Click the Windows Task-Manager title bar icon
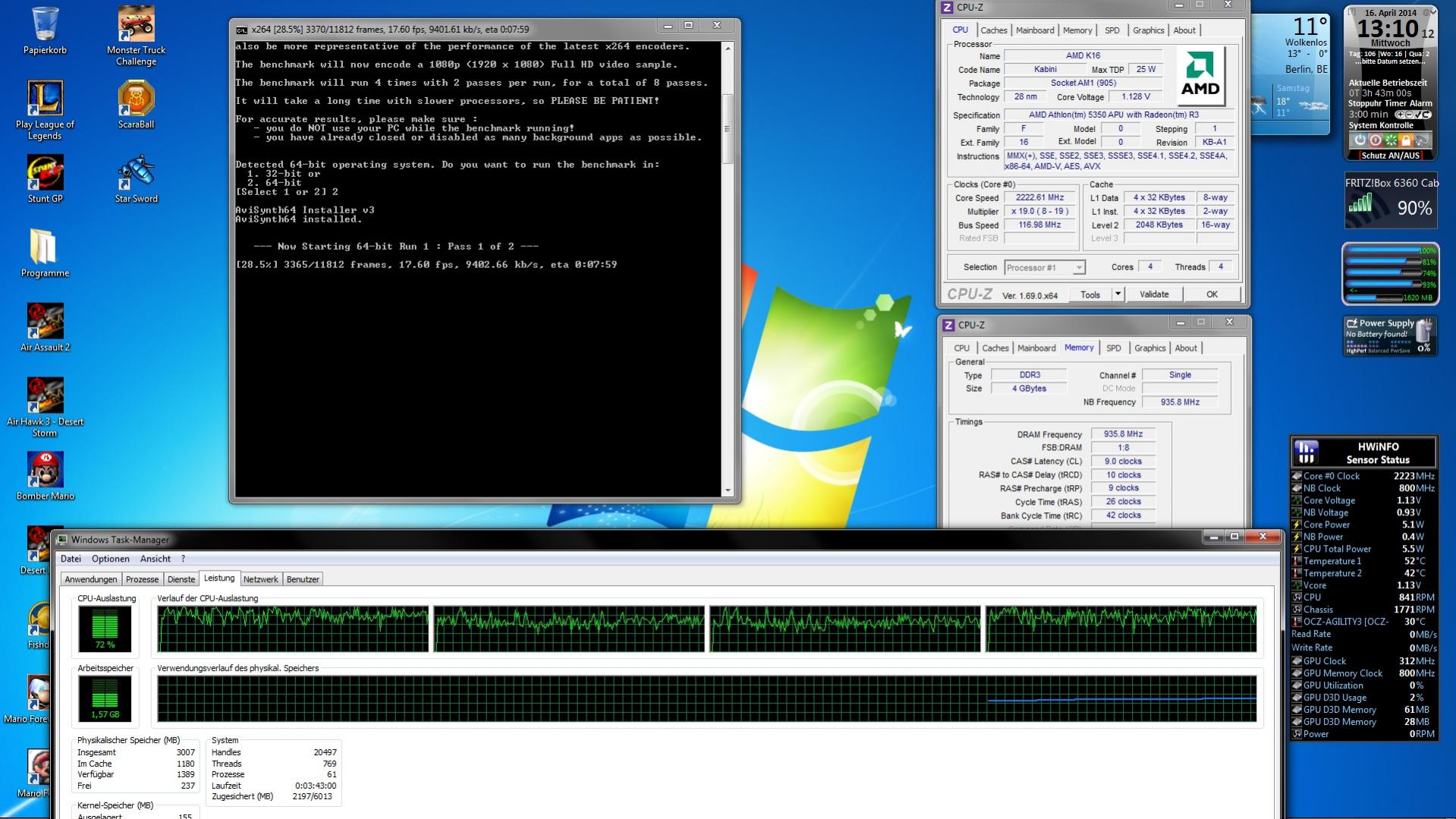This screenshot has height=819, width=1456. [61, 540]
